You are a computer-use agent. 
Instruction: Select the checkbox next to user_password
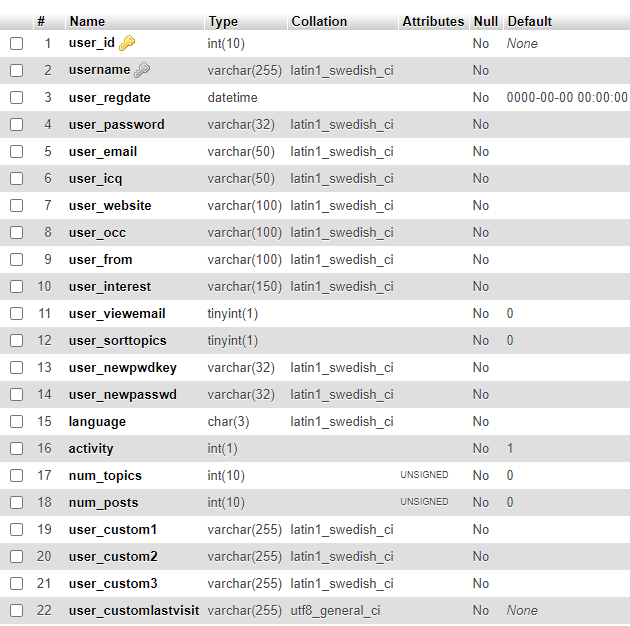tap(16, 125)
